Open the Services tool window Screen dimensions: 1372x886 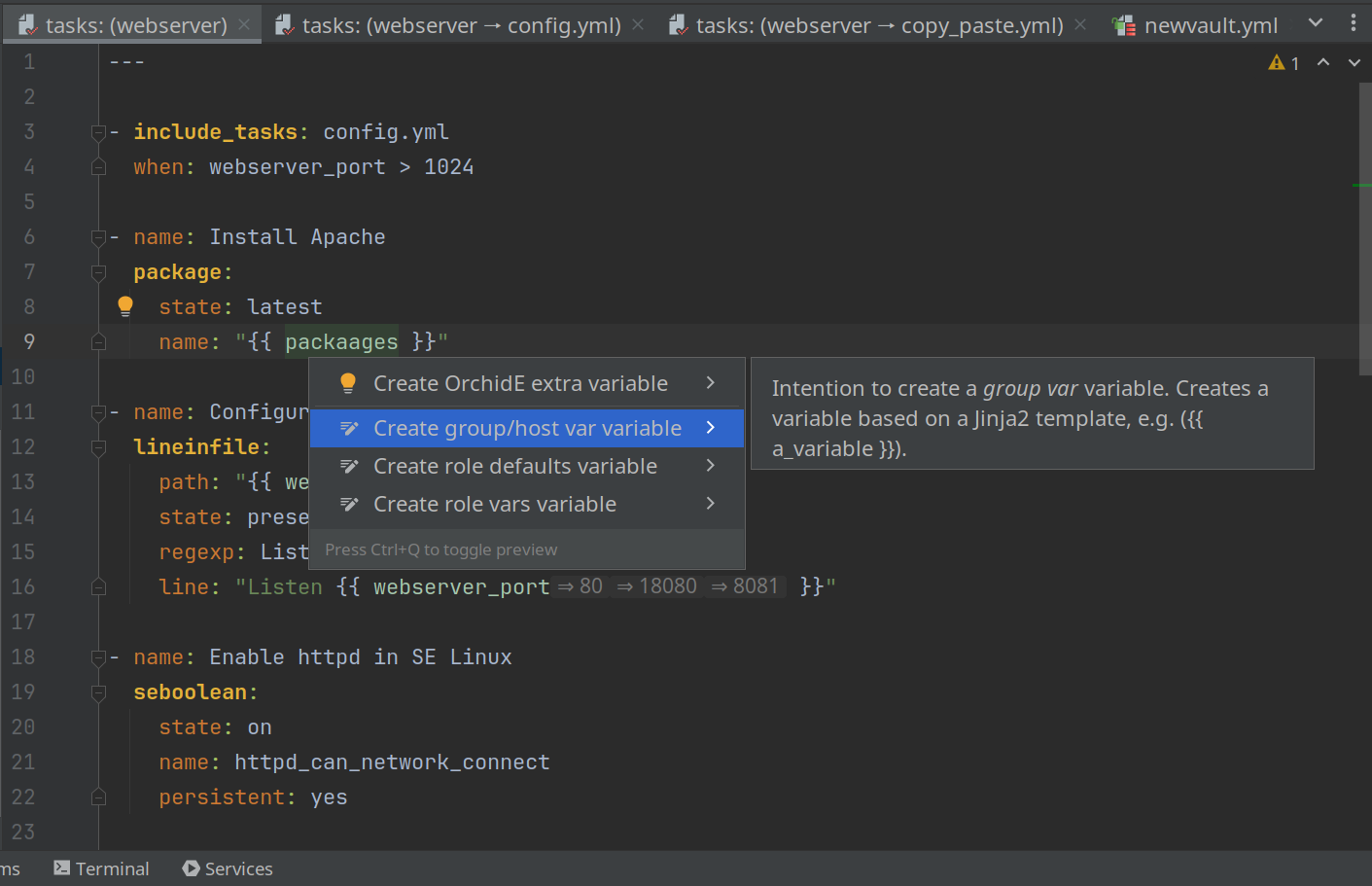pyautogui.click(x=228, y=868)
